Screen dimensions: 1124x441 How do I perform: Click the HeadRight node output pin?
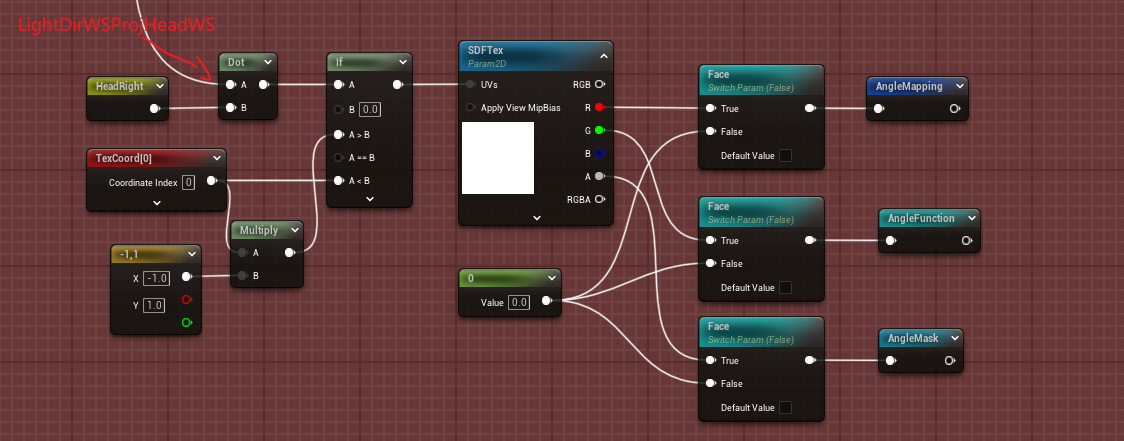(x=155, y=109)
